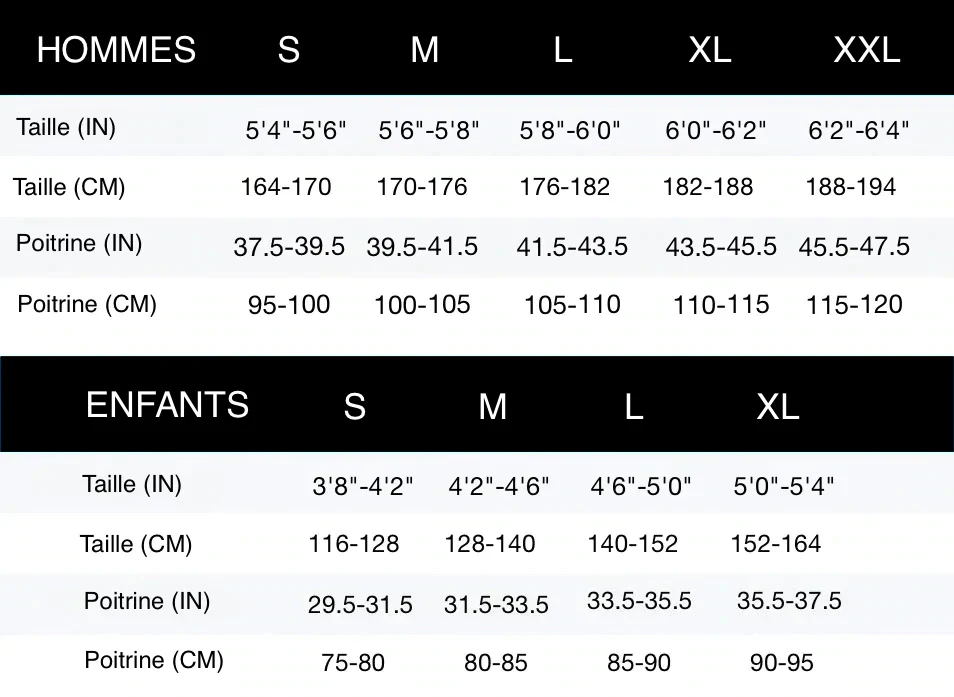Image resolution: width=954 pixels, height=697 pixels.
Task: Select the XXL column in HOMMES table
Action: tap(866, 49)
